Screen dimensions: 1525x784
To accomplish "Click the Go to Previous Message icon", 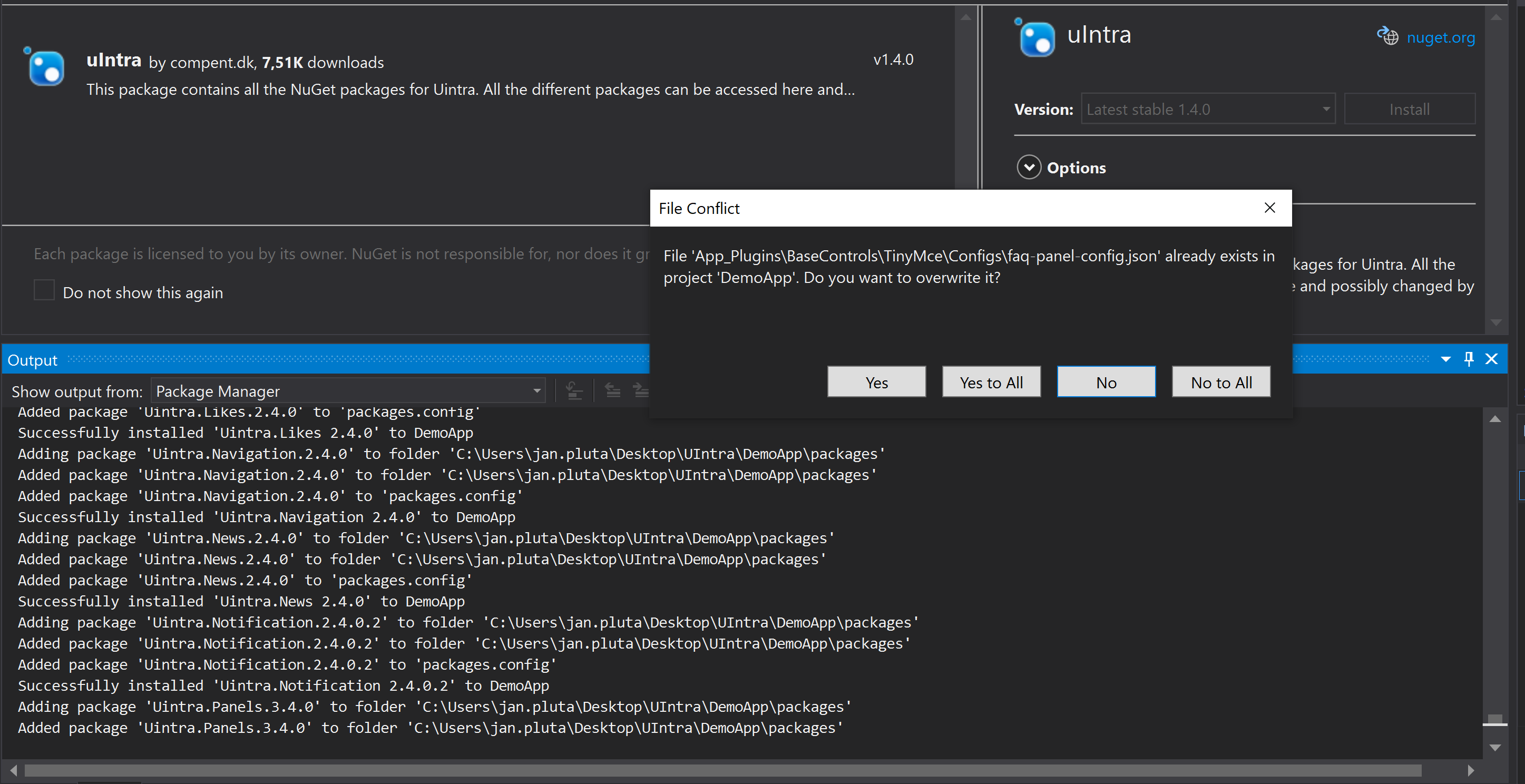I will [613, 390].
